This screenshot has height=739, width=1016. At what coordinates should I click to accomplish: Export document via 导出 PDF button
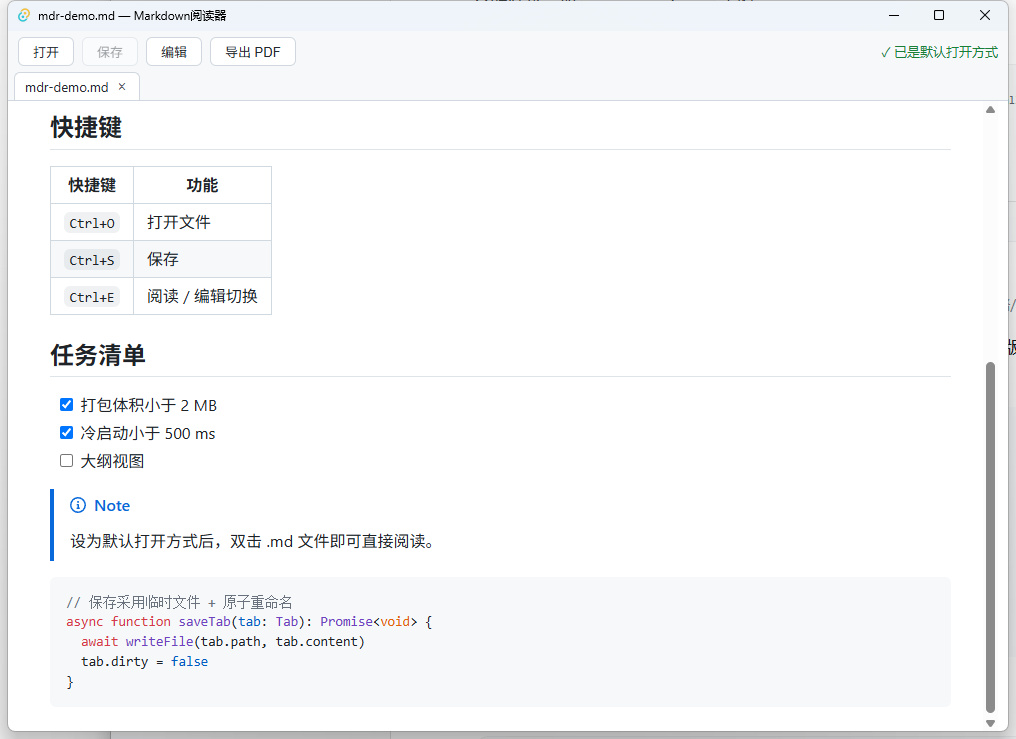click(253, 52)
